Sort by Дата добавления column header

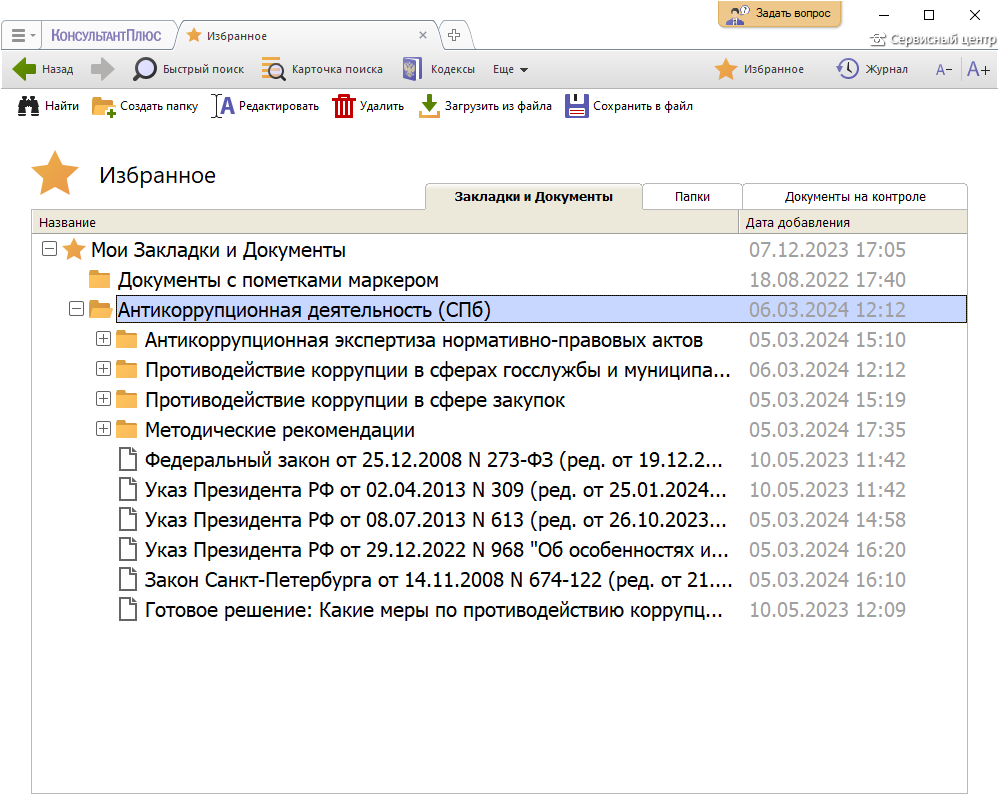click(853, 222)
